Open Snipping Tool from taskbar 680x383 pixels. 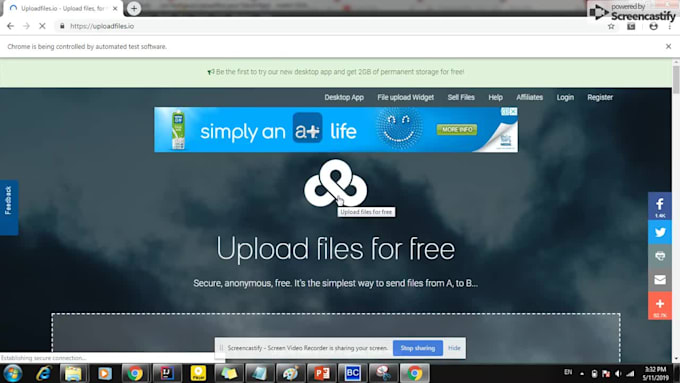tap(383, 373)
